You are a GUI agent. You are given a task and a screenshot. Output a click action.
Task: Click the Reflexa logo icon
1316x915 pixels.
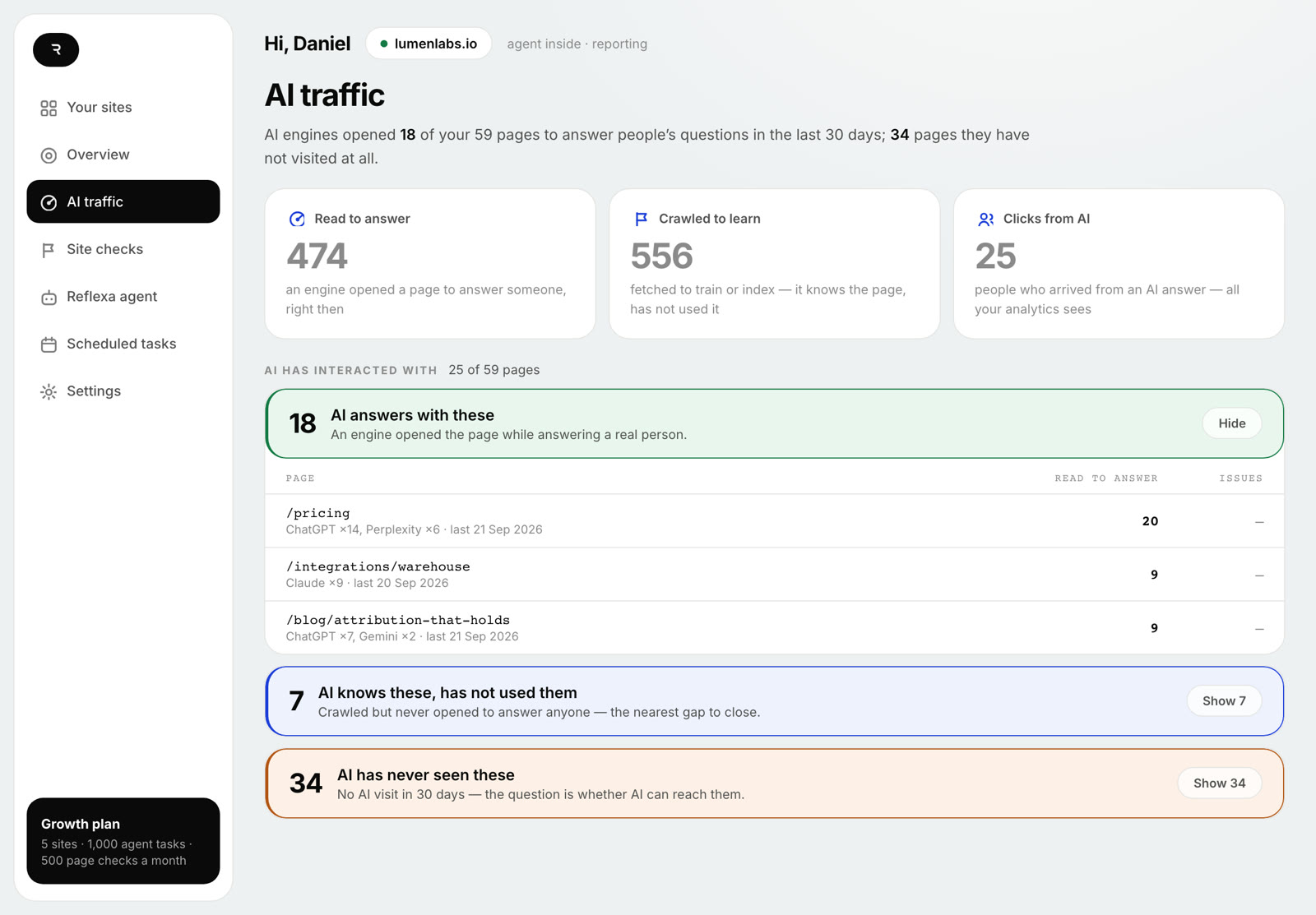pos(56,49)
